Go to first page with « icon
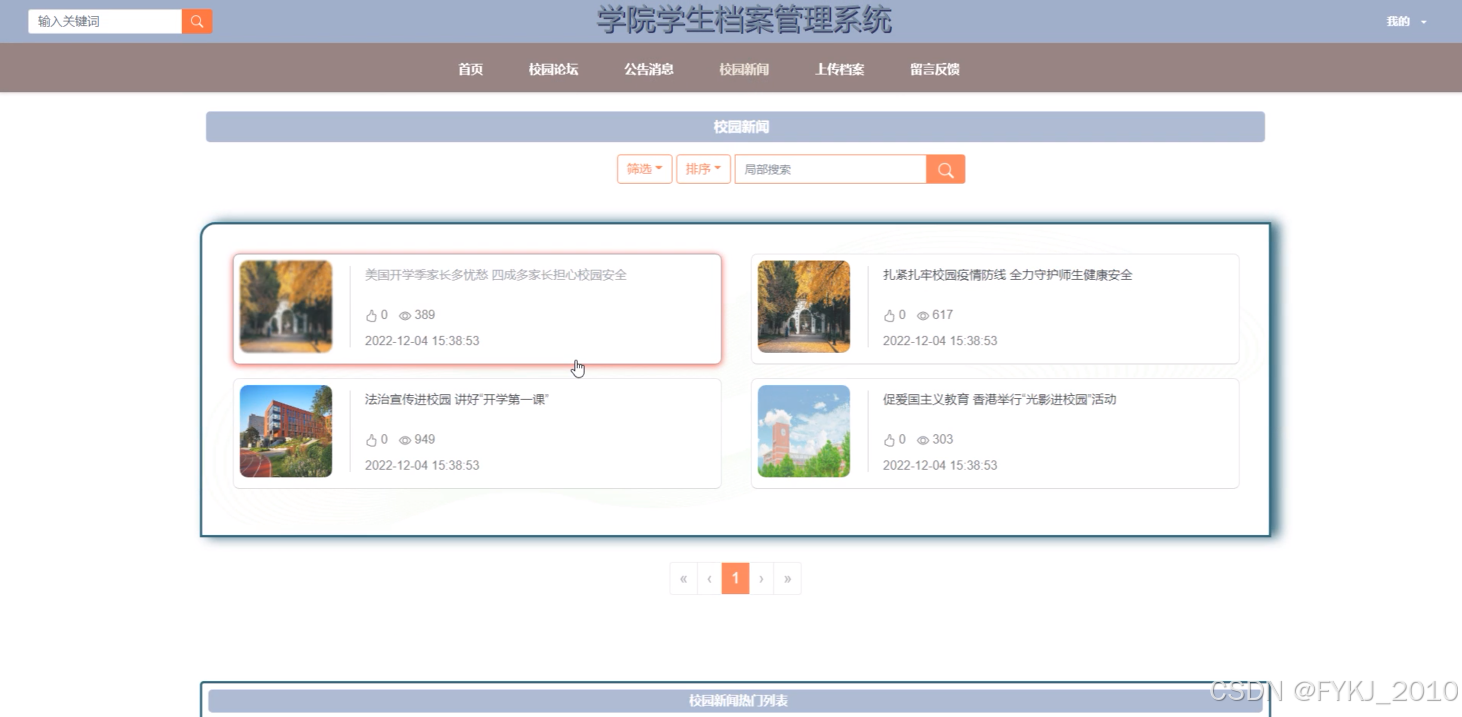 click(x=683, y=578)
